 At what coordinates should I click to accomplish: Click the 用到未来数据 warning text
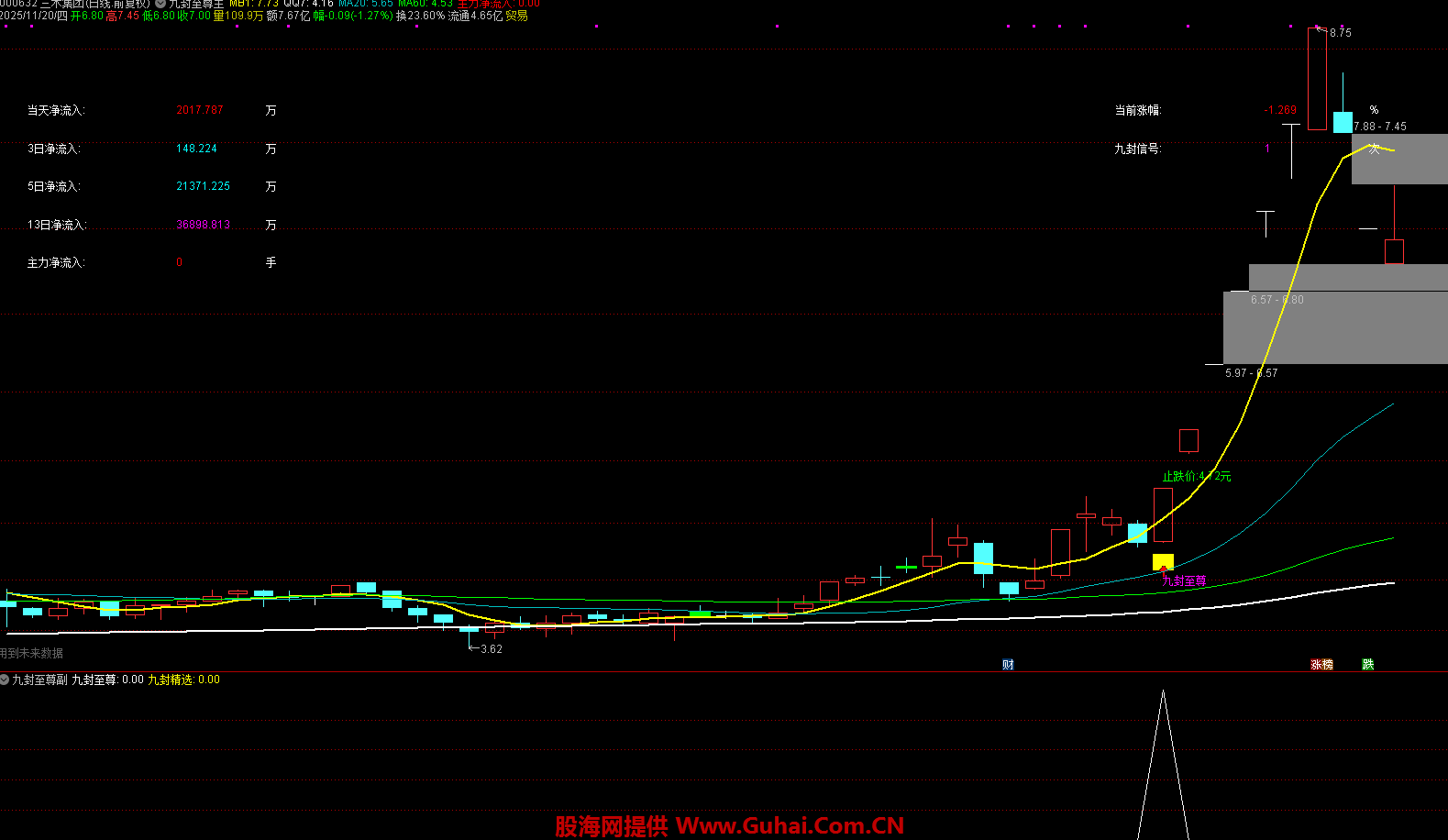tap(31, 654)
